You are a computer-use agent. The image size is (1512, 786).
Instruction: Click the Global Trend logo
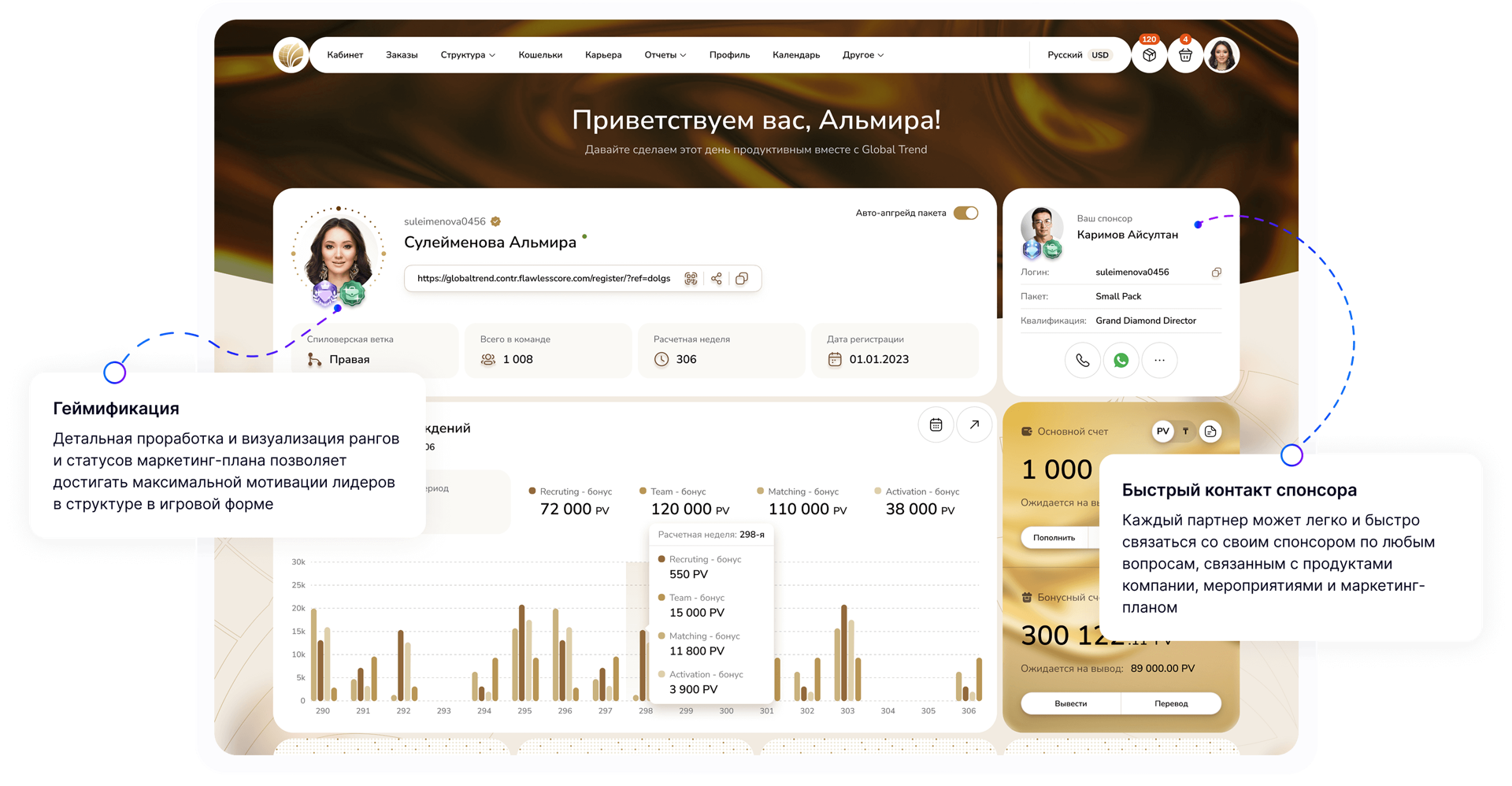pyautogui.click(x=291, y=55)
